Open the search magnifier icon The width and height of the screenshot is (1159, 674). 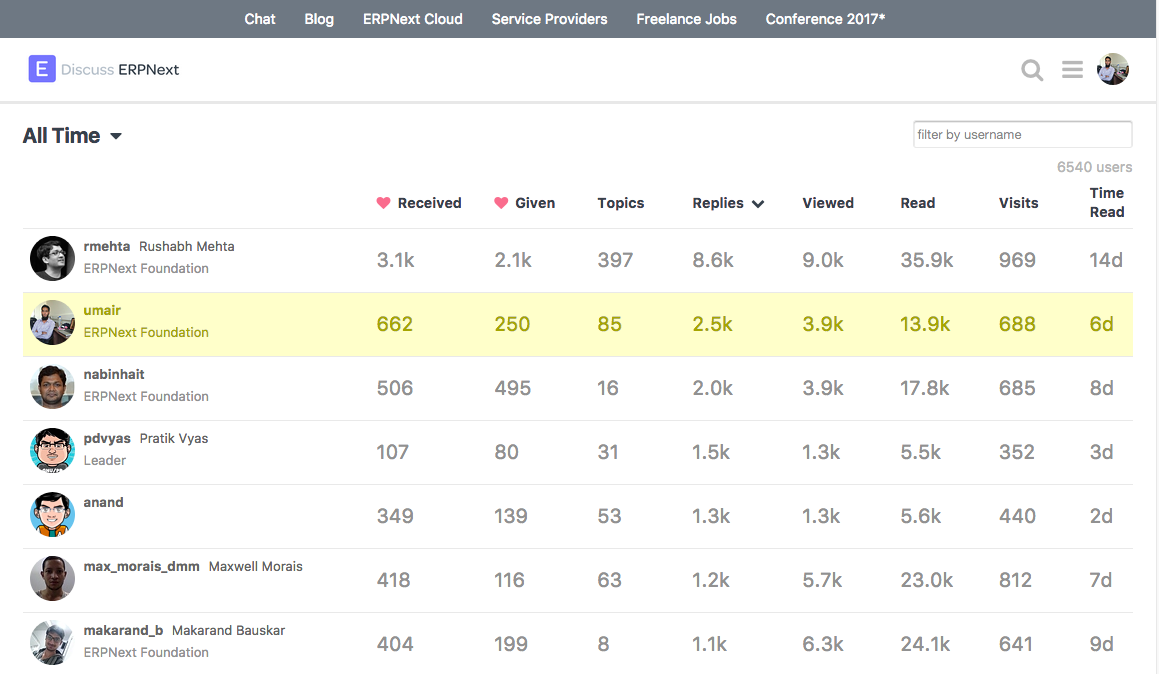click(x=1032, y=69)
